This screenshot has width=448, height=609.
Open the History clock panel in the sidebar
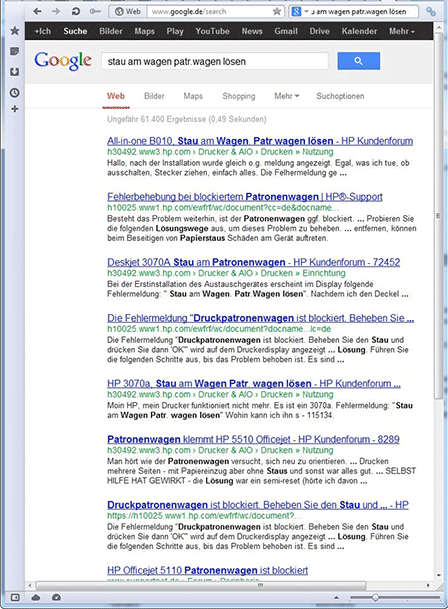(x=15, y=92)
